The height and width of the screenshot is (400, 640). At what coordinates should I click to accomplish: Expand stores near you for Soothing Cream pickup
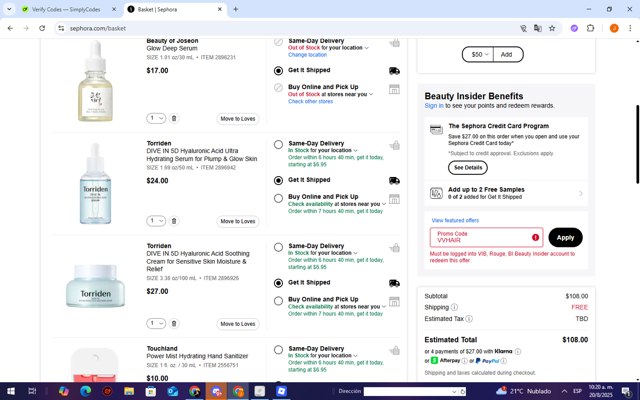(x=384, y=307)
